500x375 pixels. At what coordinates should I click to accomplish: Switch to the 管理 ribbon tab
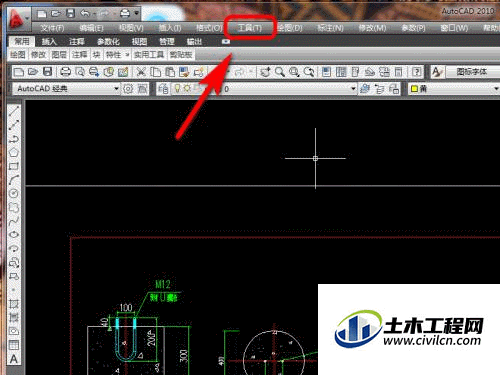[167, 41]
